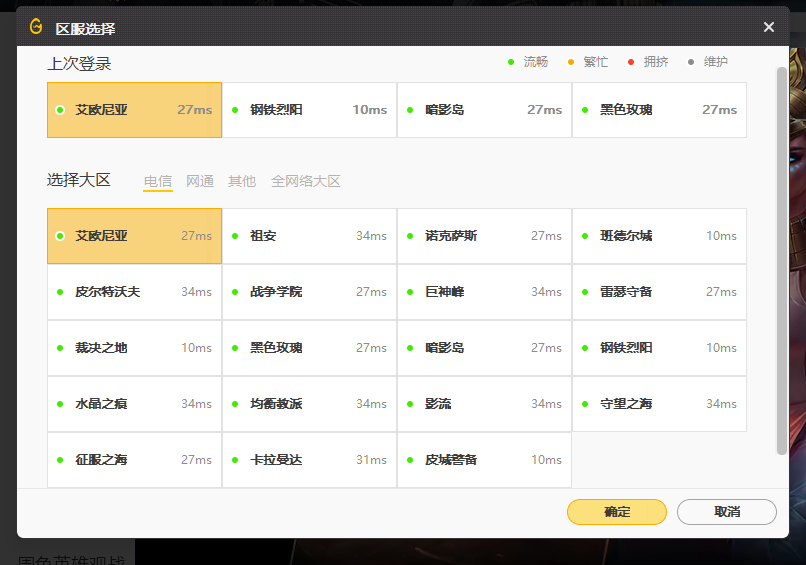Confirm selection with 确定 button
Screen dimensions: 806x565
[x=617, y=512]
